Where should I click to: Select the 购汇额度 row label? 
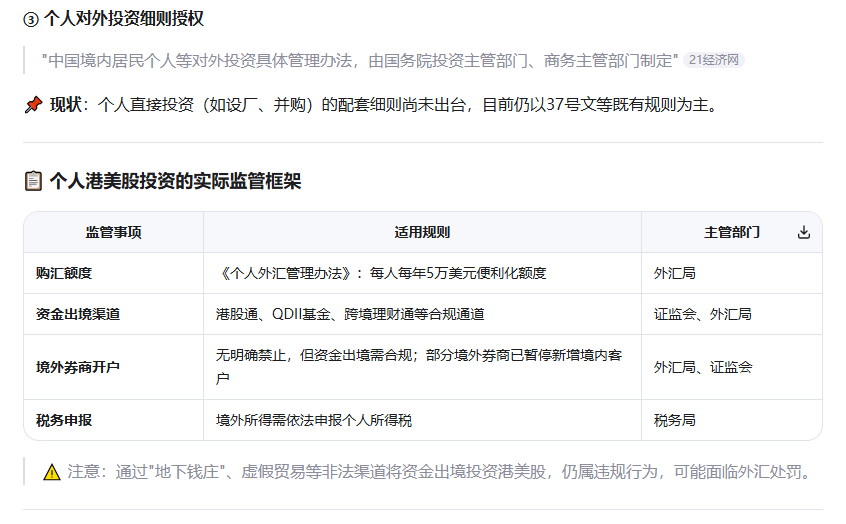coord(64,273)
